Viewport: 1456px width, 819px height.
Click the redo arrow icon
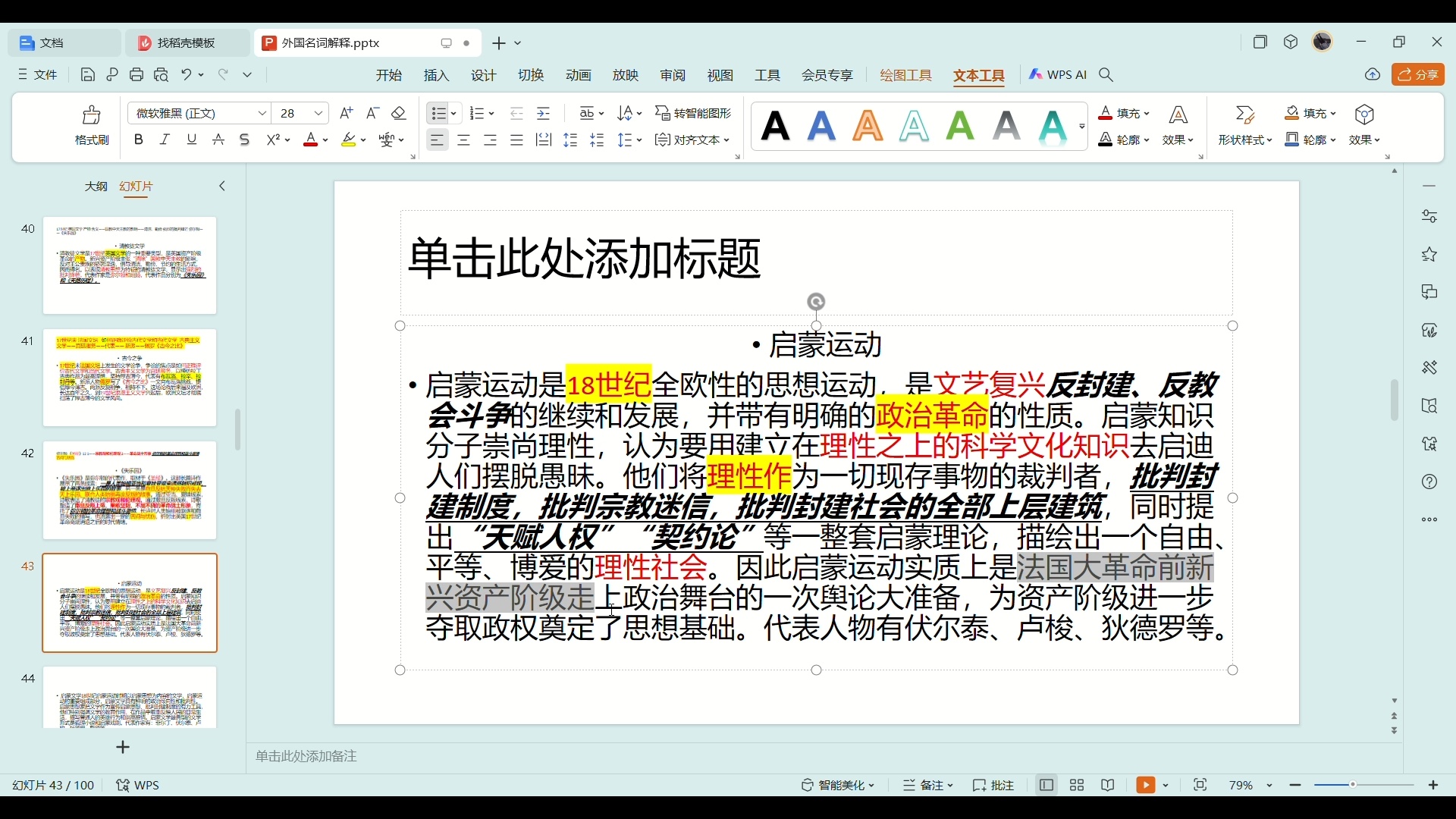pos(224,74)
